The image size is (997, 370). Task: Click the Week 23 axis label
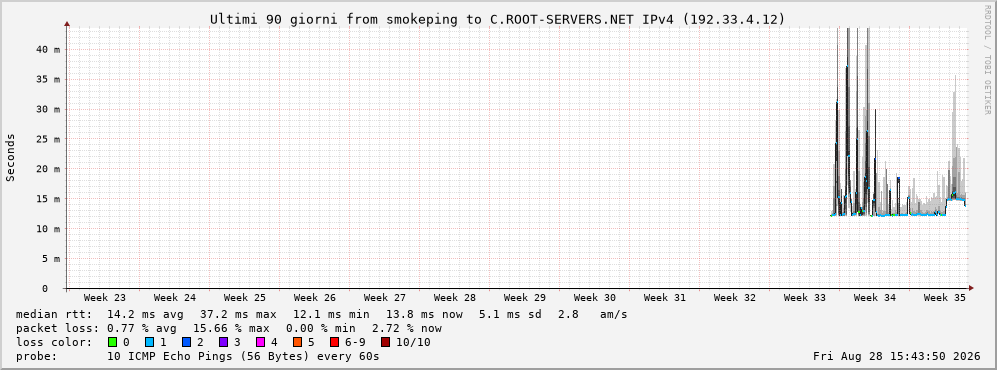pyautogui.click(x=105, y=298)
